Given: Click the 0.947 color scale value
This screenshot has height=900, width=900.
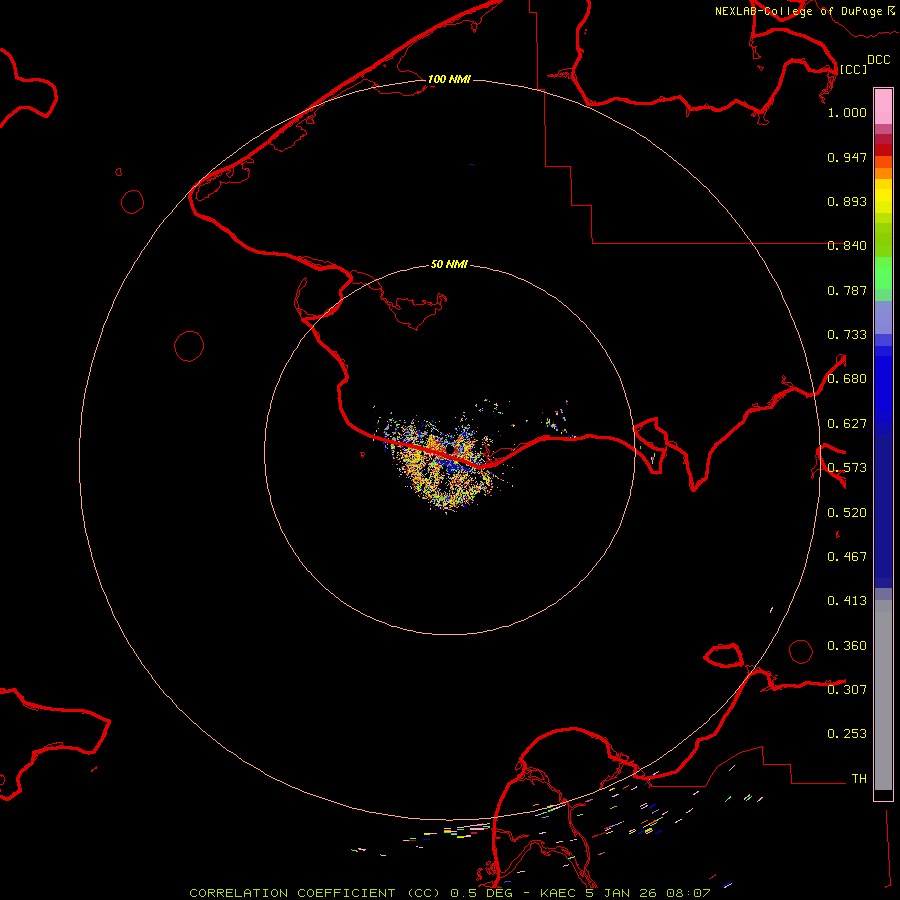Looking at the screenshot, I should [847, 157].
